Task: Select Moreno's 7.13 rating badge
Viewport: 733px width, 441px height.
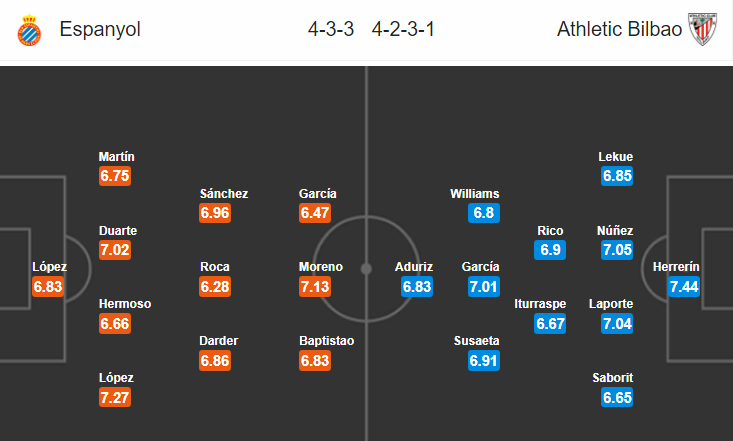Action: 315,287
